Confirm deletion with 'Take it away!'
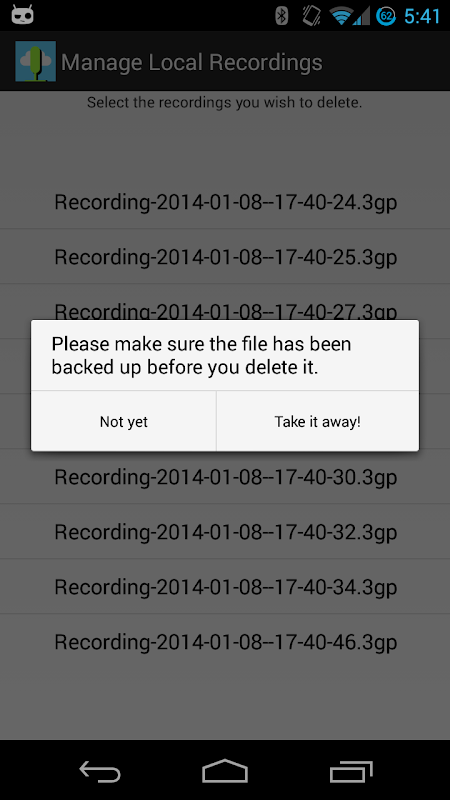450x800 pixels. click(x=318, y=421)
